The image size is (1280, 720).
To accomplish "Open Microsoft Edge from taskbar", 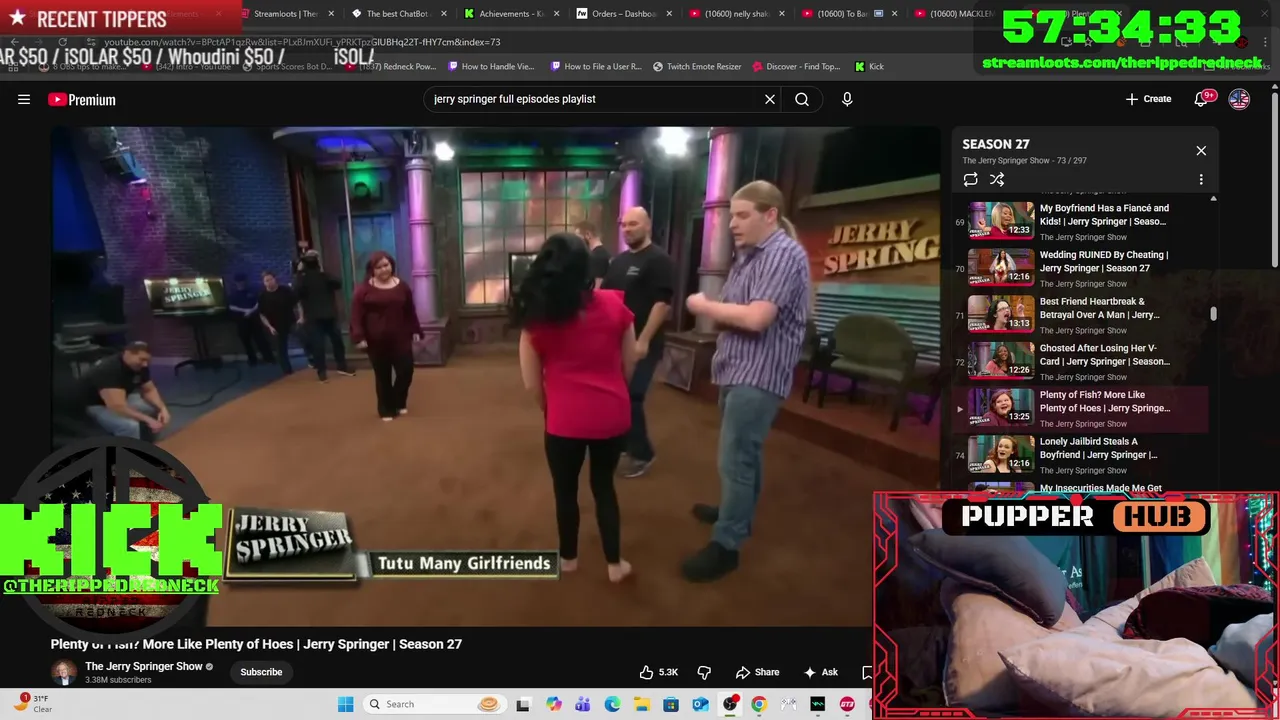I will tap(612, 704).
